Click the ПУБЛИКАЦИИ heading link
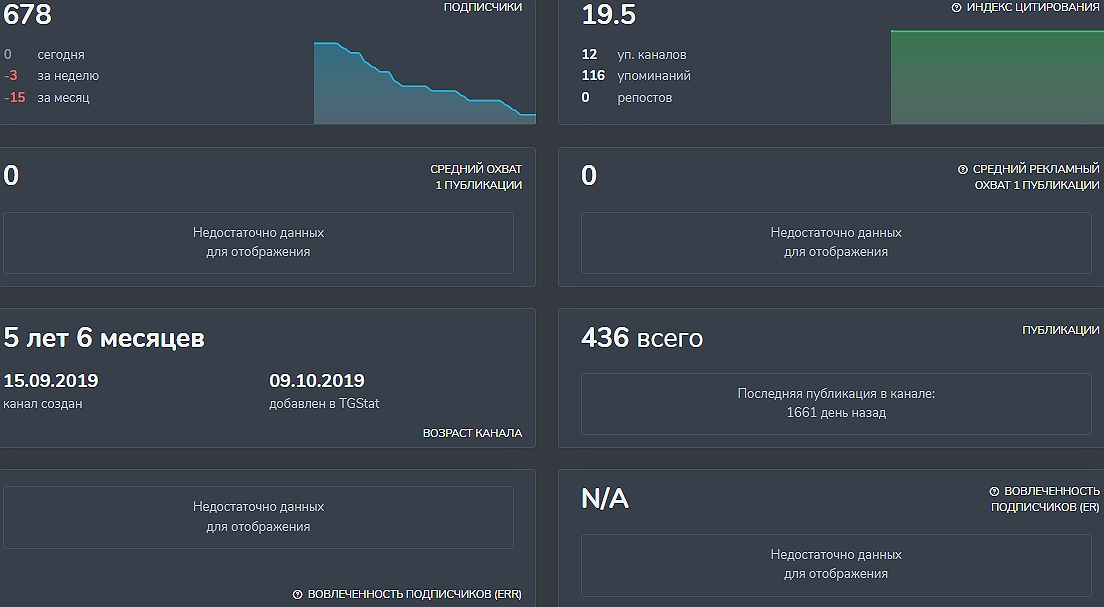The image size is (1104, 607). [x=1060, y=330]
